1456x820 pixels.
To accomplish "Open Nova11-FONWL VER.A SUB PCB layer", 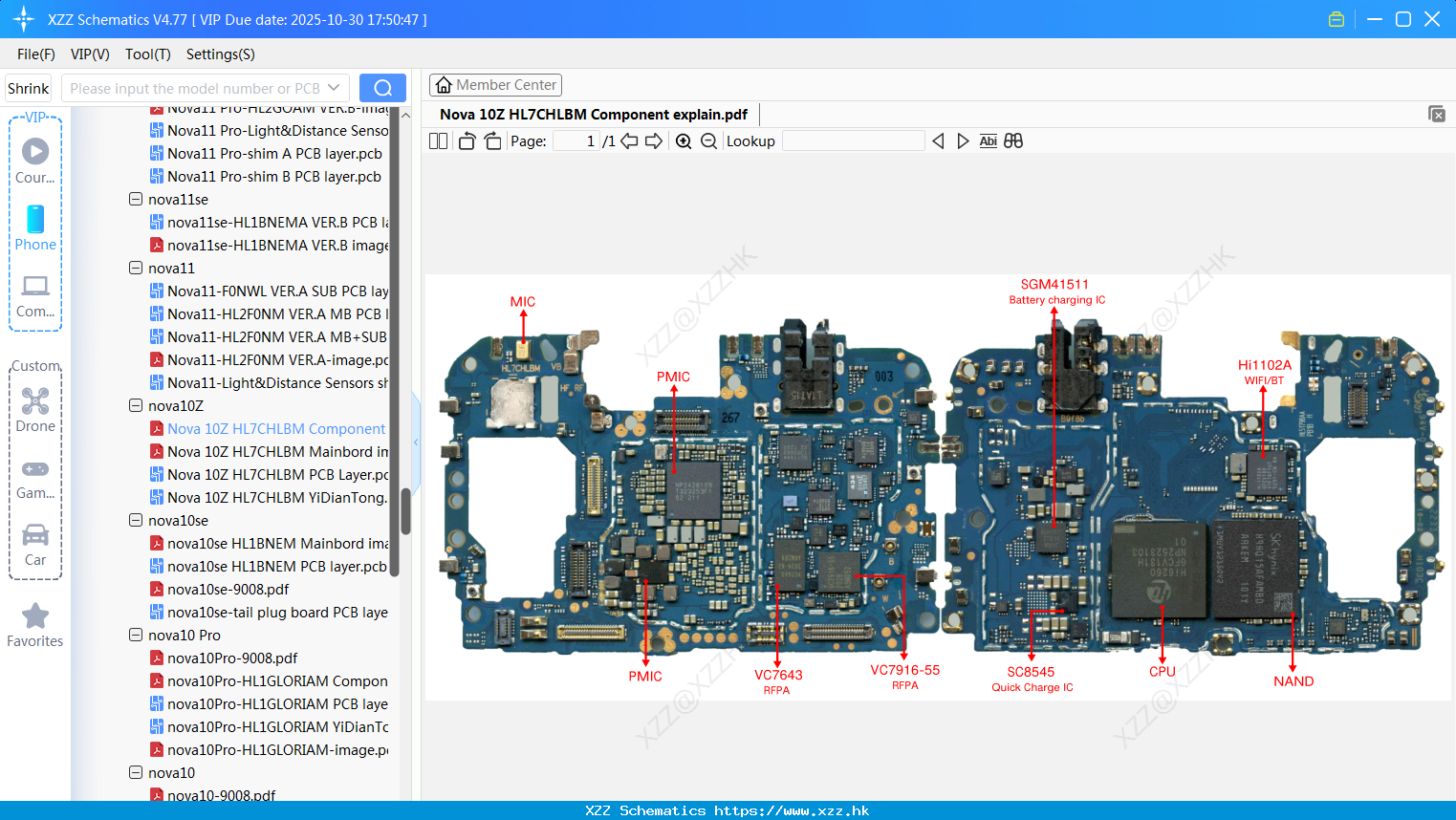I will [270, 291].
